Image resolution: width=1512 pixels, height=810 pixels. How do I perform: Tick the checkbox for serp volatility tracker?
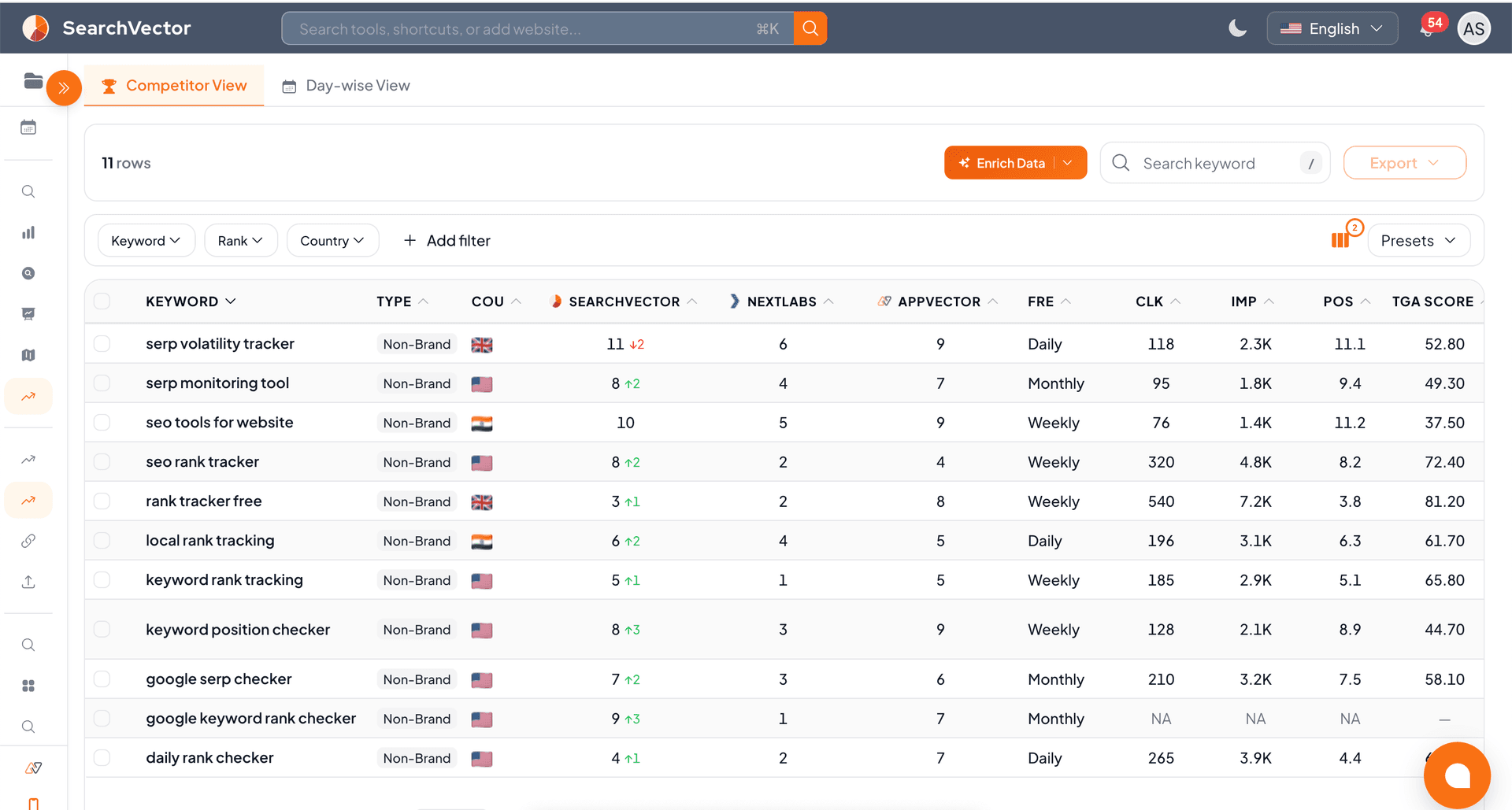click(x=102, y=344)
